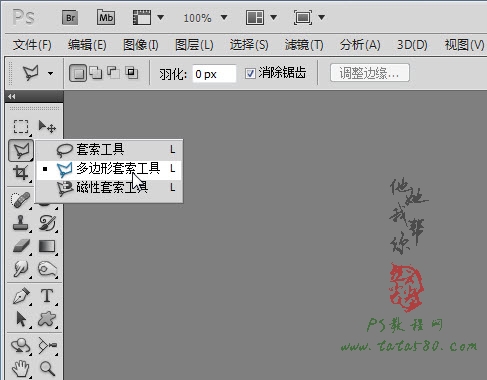This screenshot has width=487, height=380.
Task: Select the Path Selection arrow tool
Action: tap(21, 319)
